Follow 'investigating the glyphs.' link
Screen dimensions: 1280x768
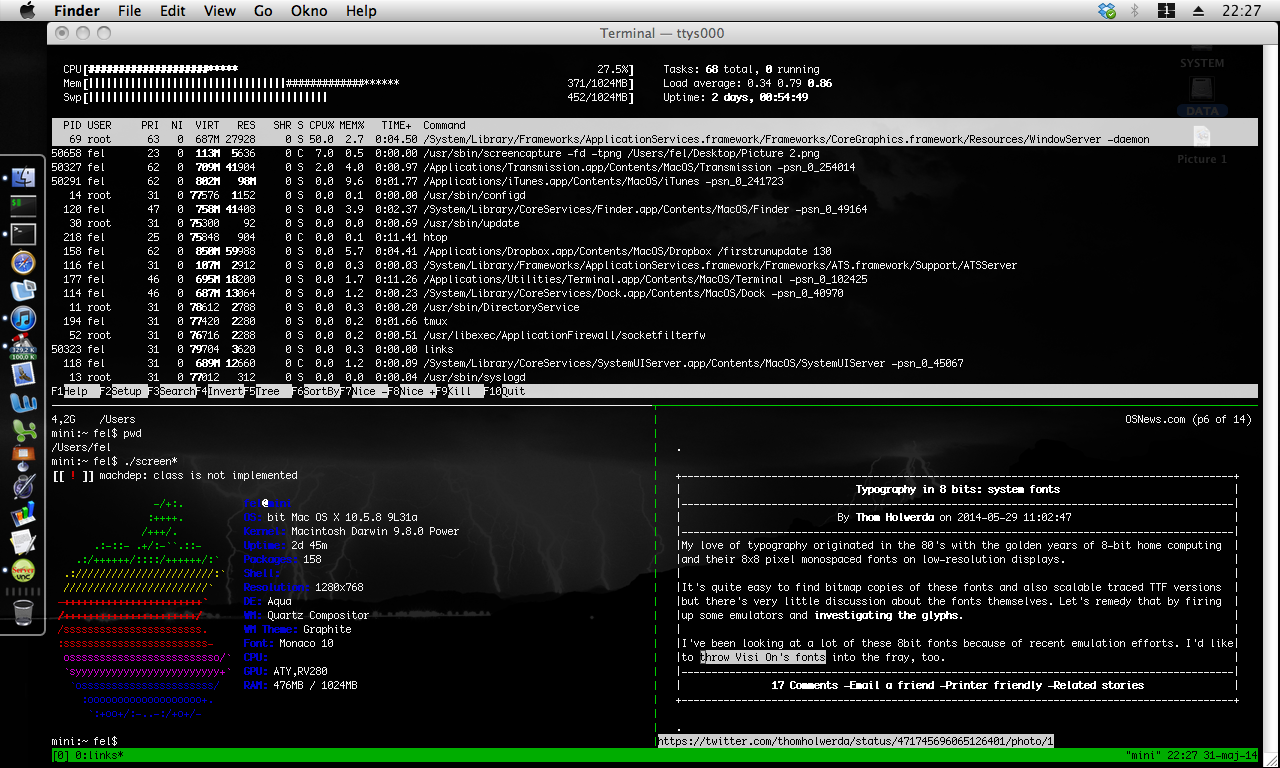888,615
